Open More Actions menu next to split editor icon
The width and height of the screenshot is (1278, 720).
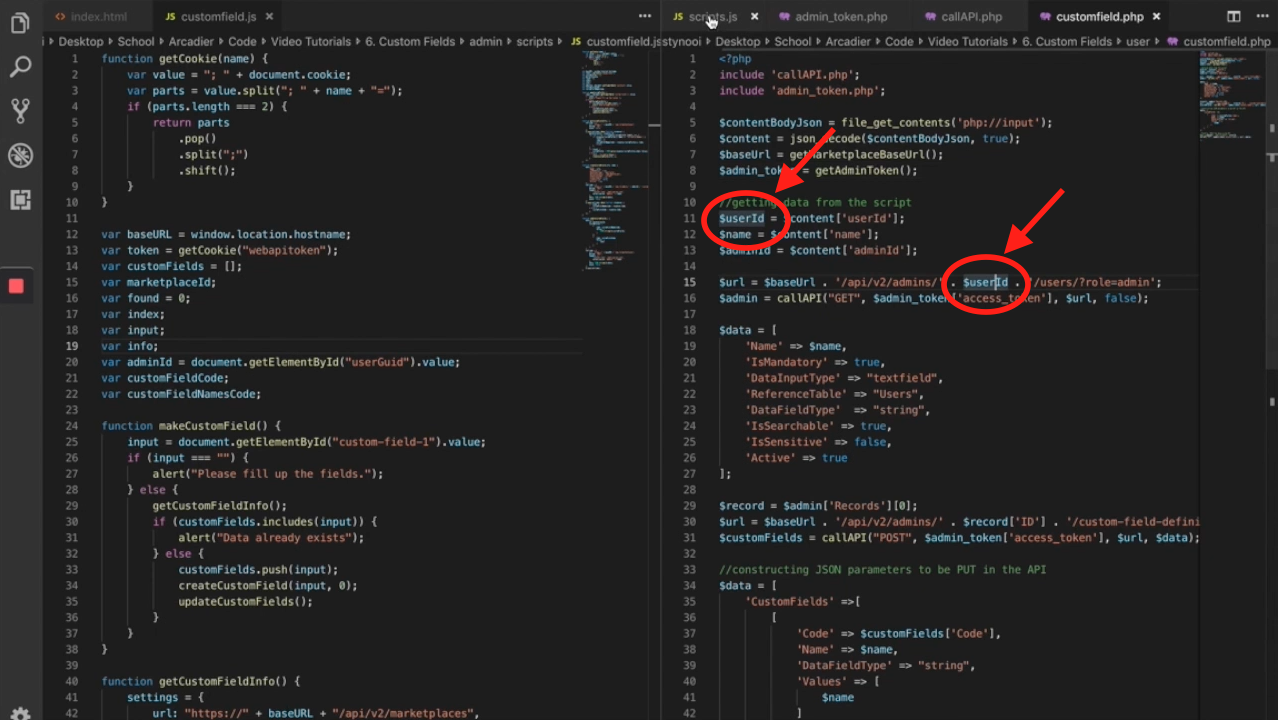(x=1261, y=17)
